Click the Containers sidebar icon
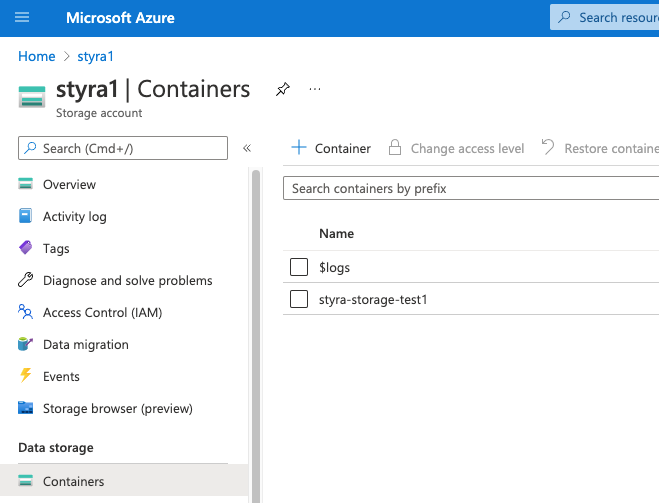Screen dimensions: 659x503 26,480
